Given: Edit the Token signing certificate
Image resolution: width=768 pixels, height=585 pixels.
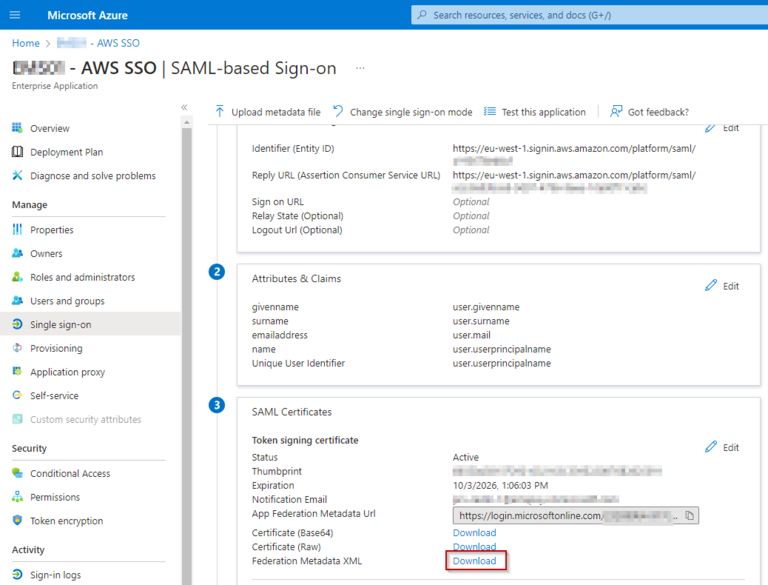Looking at the screenshot, I should [x=731, y=447].
